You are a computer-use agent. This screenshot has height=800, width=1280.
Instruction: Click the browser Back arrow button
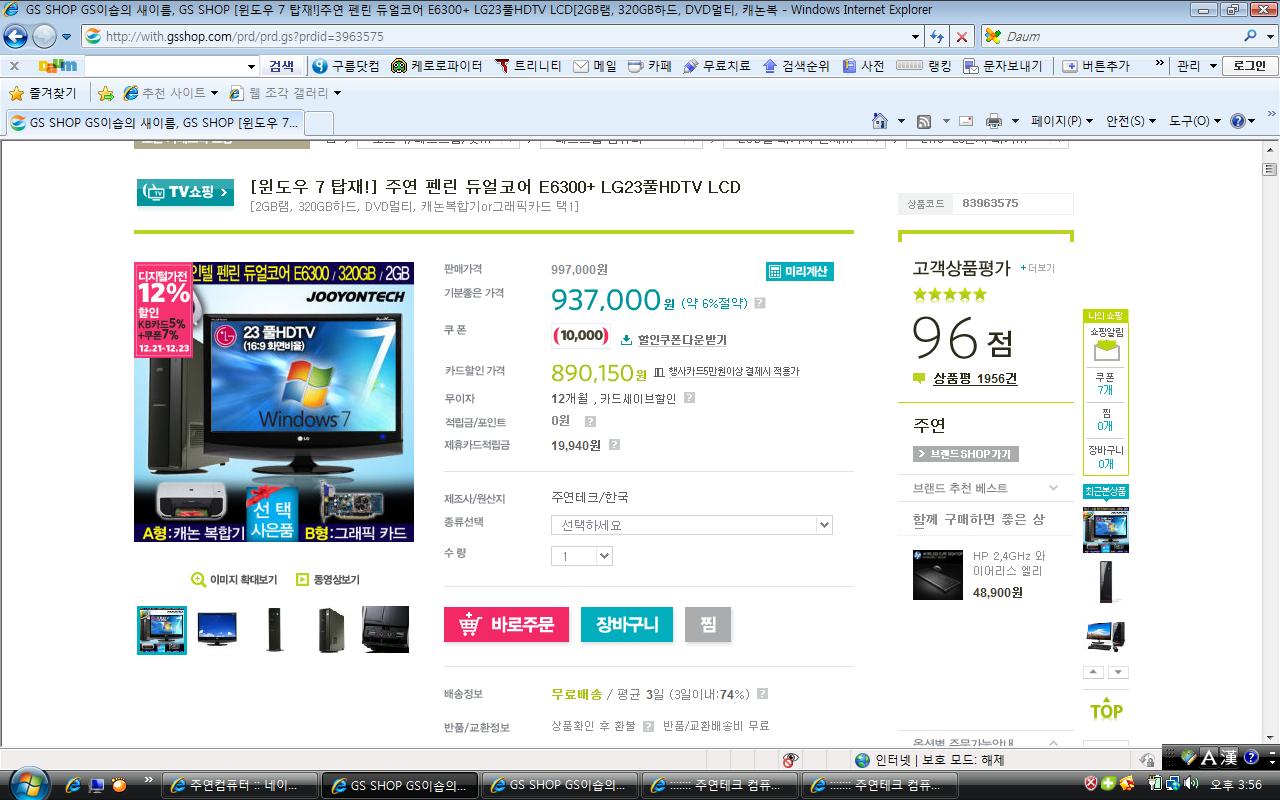tap(15, 37)
